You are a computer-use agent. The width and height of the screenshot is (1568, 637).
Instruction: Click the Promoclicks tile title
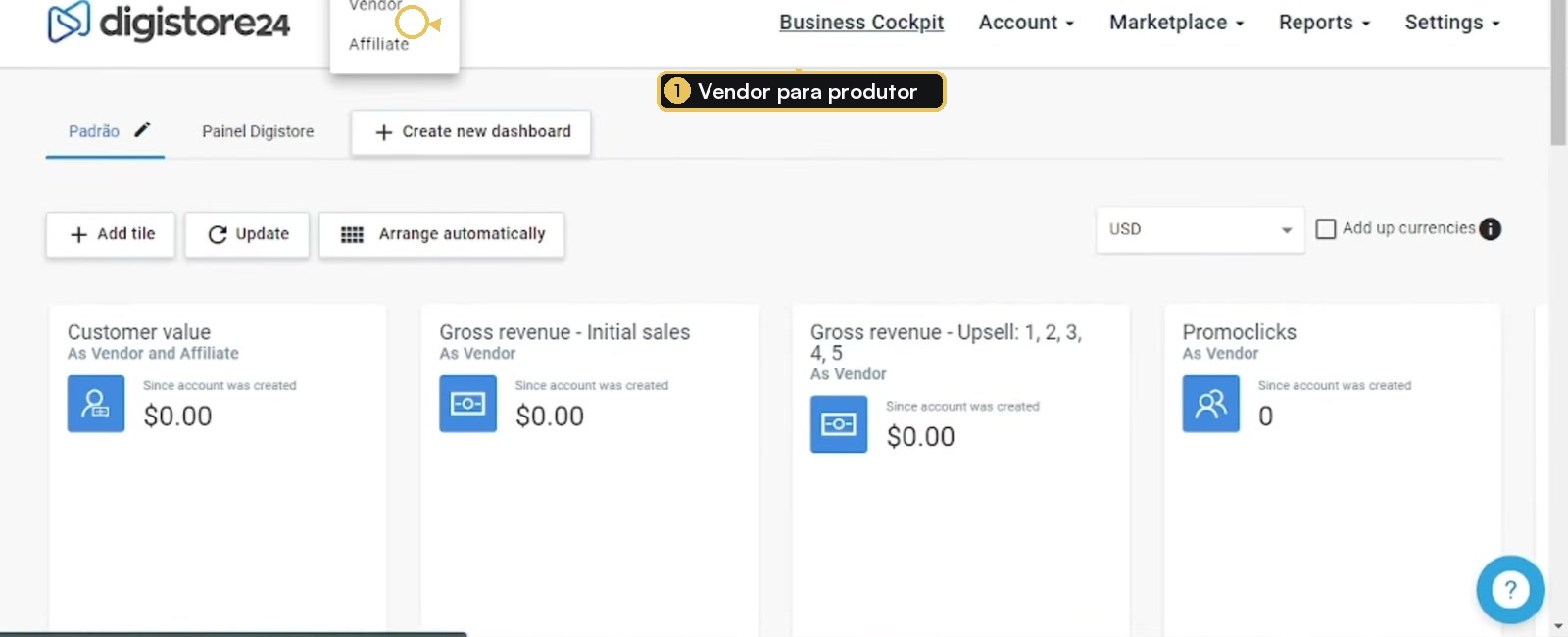[1239, 332]
